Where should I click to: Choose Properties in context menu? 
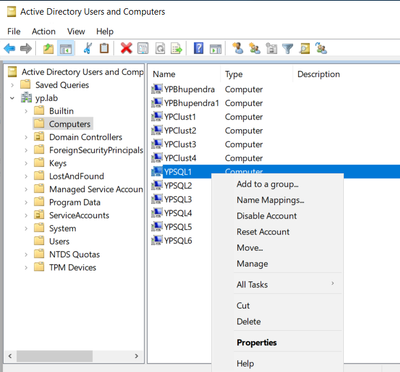[277, 342]
